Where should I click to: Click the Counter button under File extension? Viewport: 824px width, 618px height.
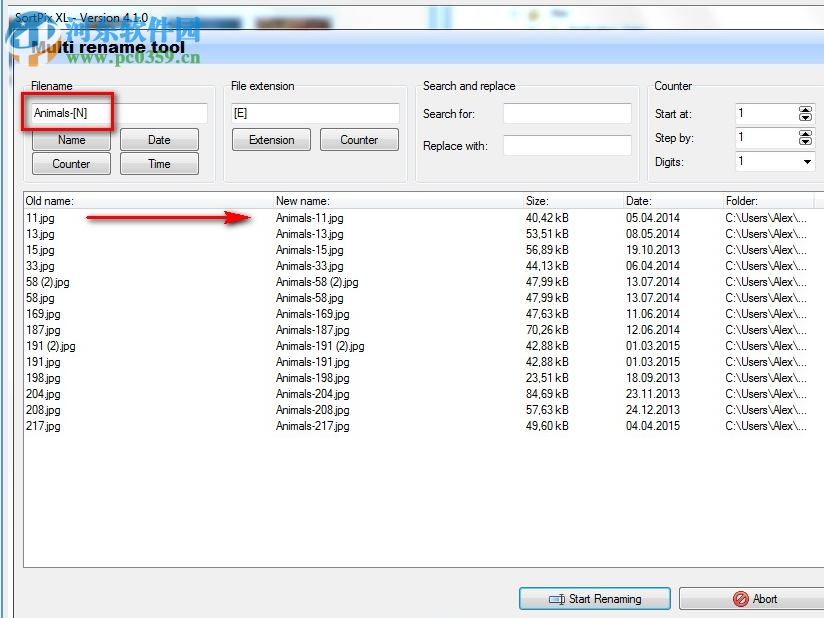[x=359, y=140]
